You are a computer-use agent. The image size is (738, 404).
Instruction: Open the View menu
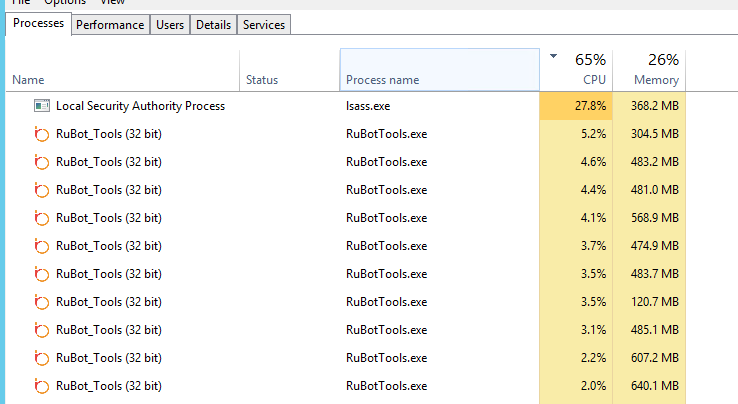tap(112, 3)
